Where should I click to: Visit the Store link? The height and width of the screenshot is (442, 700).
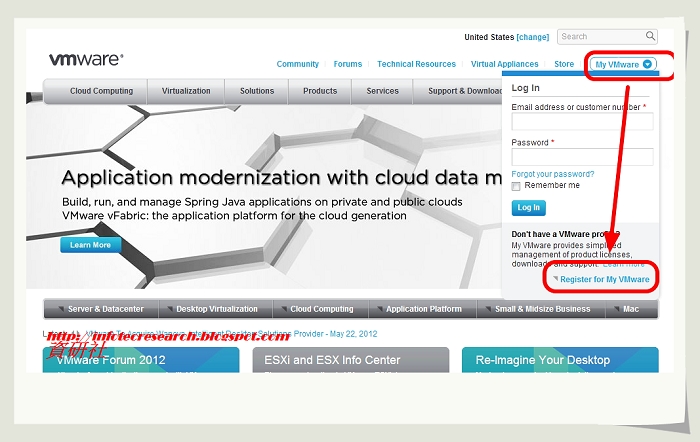pos(564,64)
